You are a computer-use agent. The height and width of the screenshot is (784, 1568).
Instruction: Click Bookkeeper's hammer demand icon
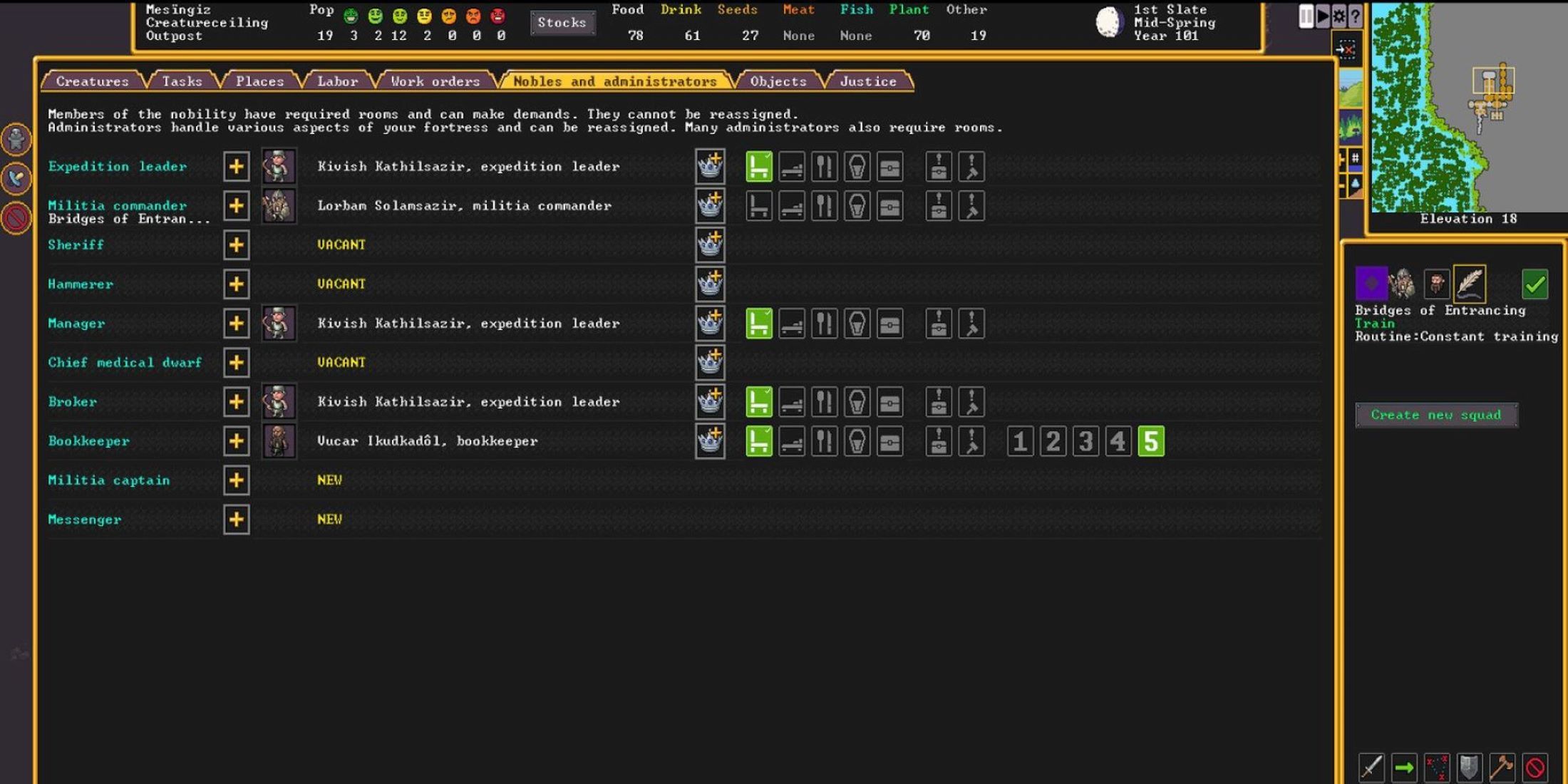[971, 441]
